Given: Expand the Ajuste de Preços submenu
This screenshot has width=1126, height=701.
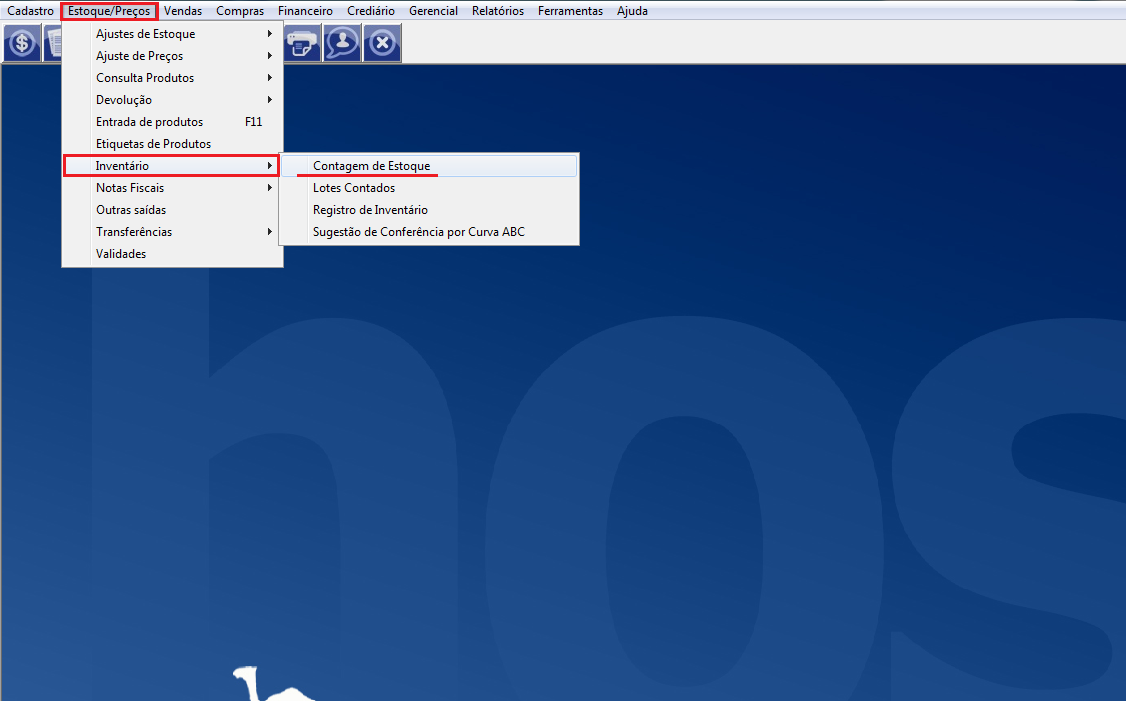Looking at the screenshot, I should pos(140,56).
